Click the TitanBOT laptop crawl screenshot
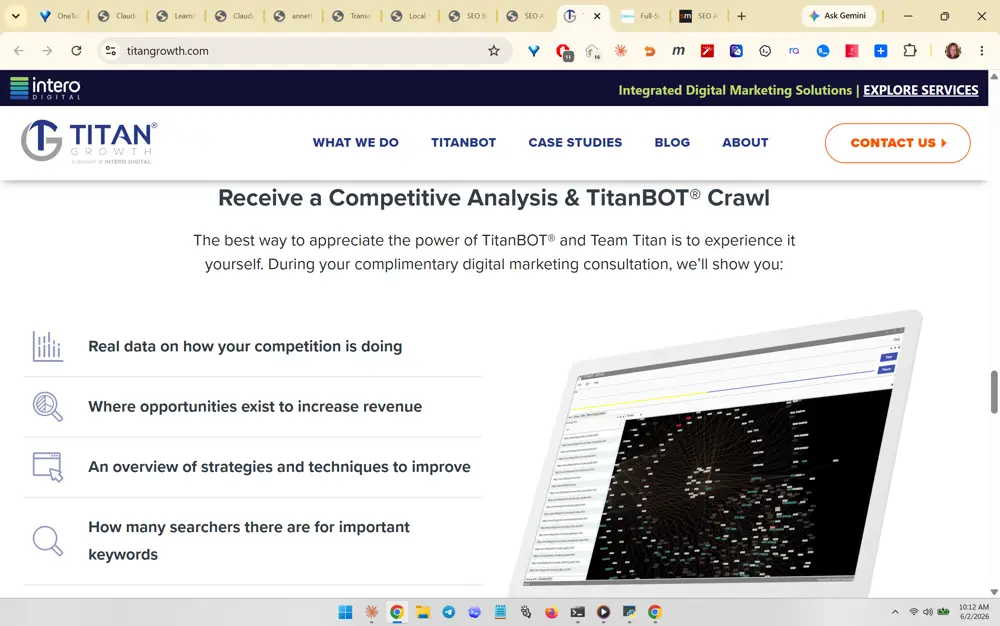The image size is (1000, 626). coord(714,453)
